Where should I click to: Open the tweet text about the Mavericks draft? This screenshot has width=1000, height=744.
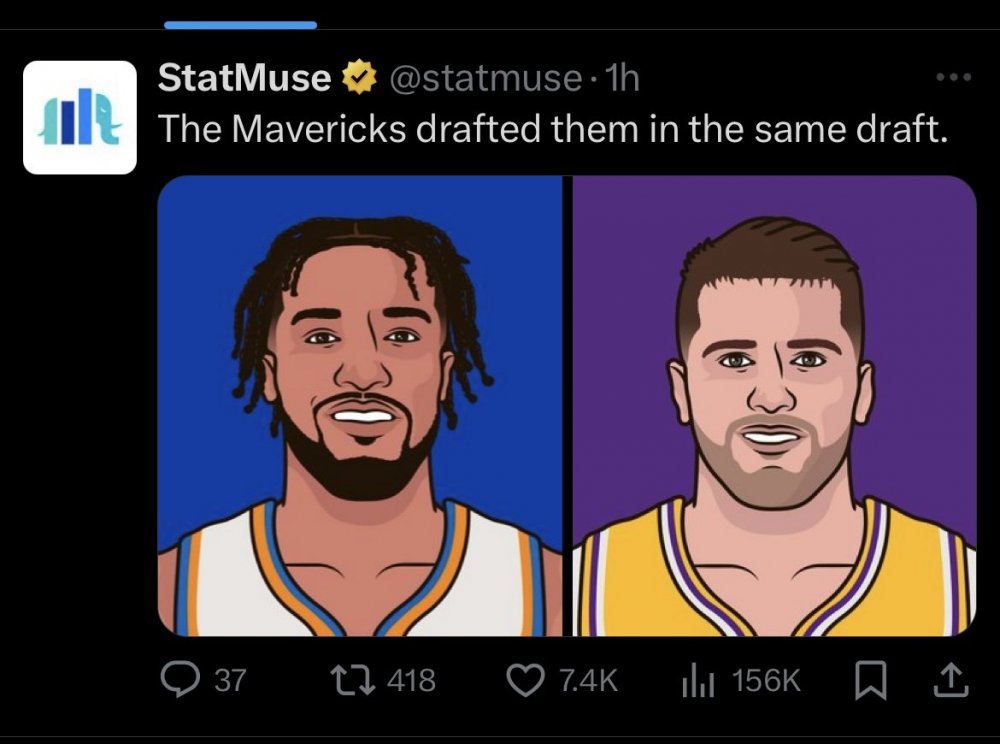pyautogui.click(x=552, y=128)
